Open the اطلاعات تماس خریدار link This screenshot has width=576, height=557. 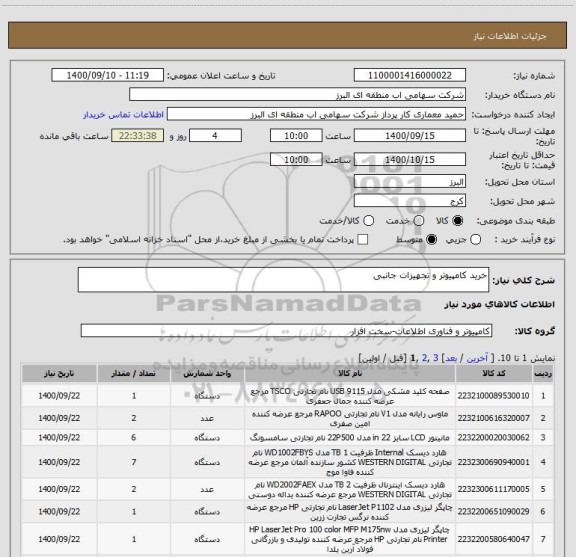123,115
